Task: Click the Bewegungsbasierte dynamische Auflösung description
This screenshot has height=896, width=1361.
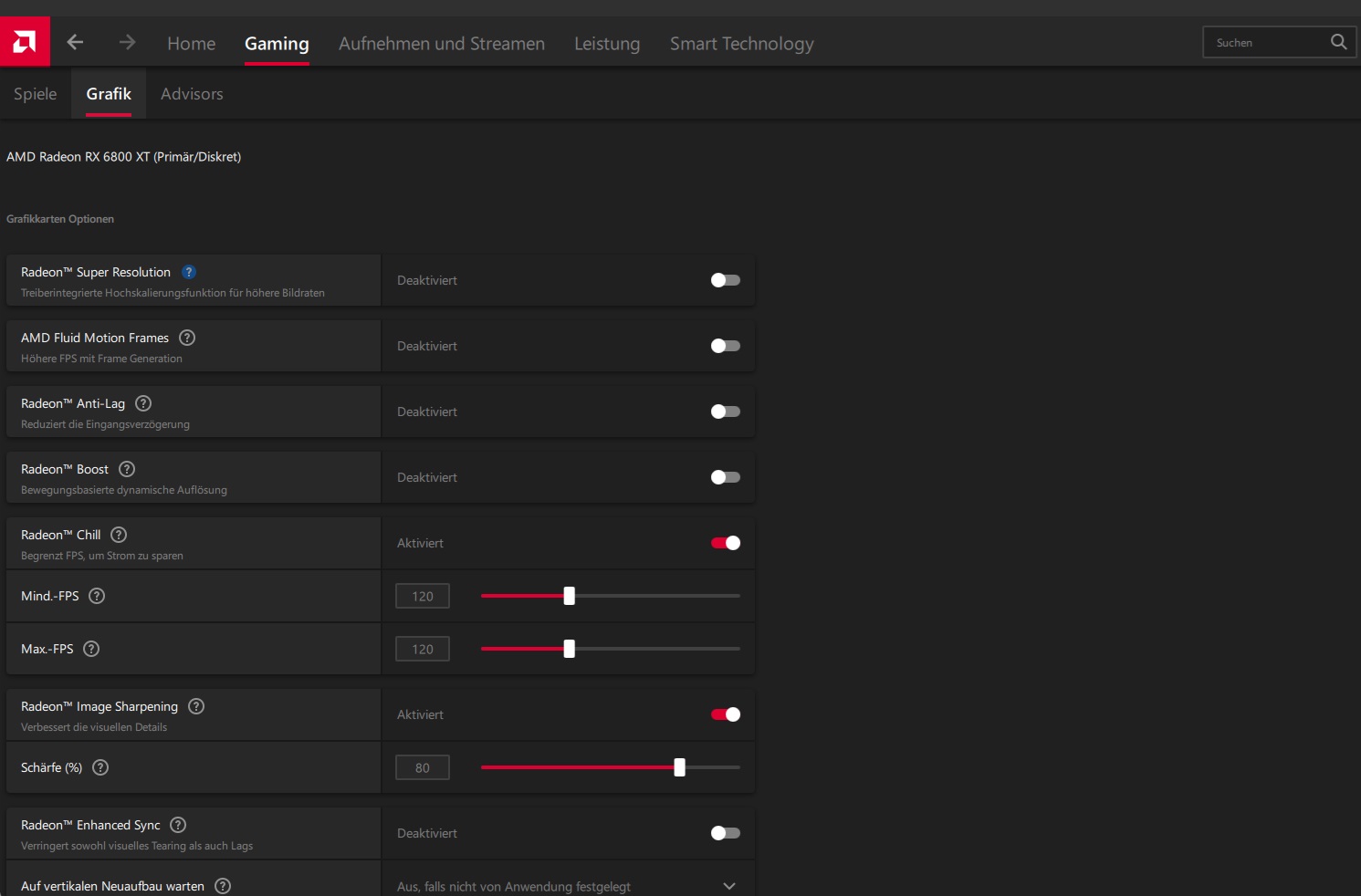Action: (124, 490)
